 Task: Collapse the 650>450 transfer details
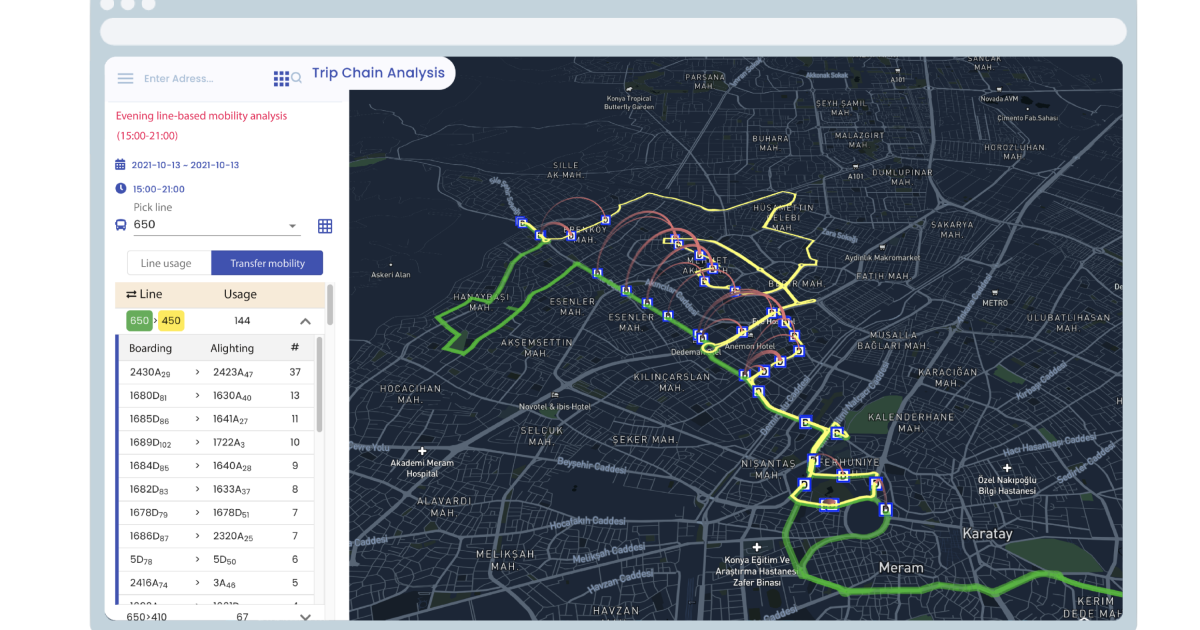pyautogui.click(x=305, y=320)
